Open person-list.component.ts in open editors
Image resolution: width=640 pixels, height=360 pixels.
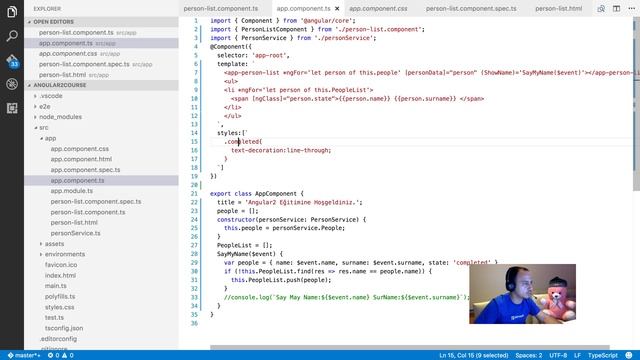click(101, 32)
